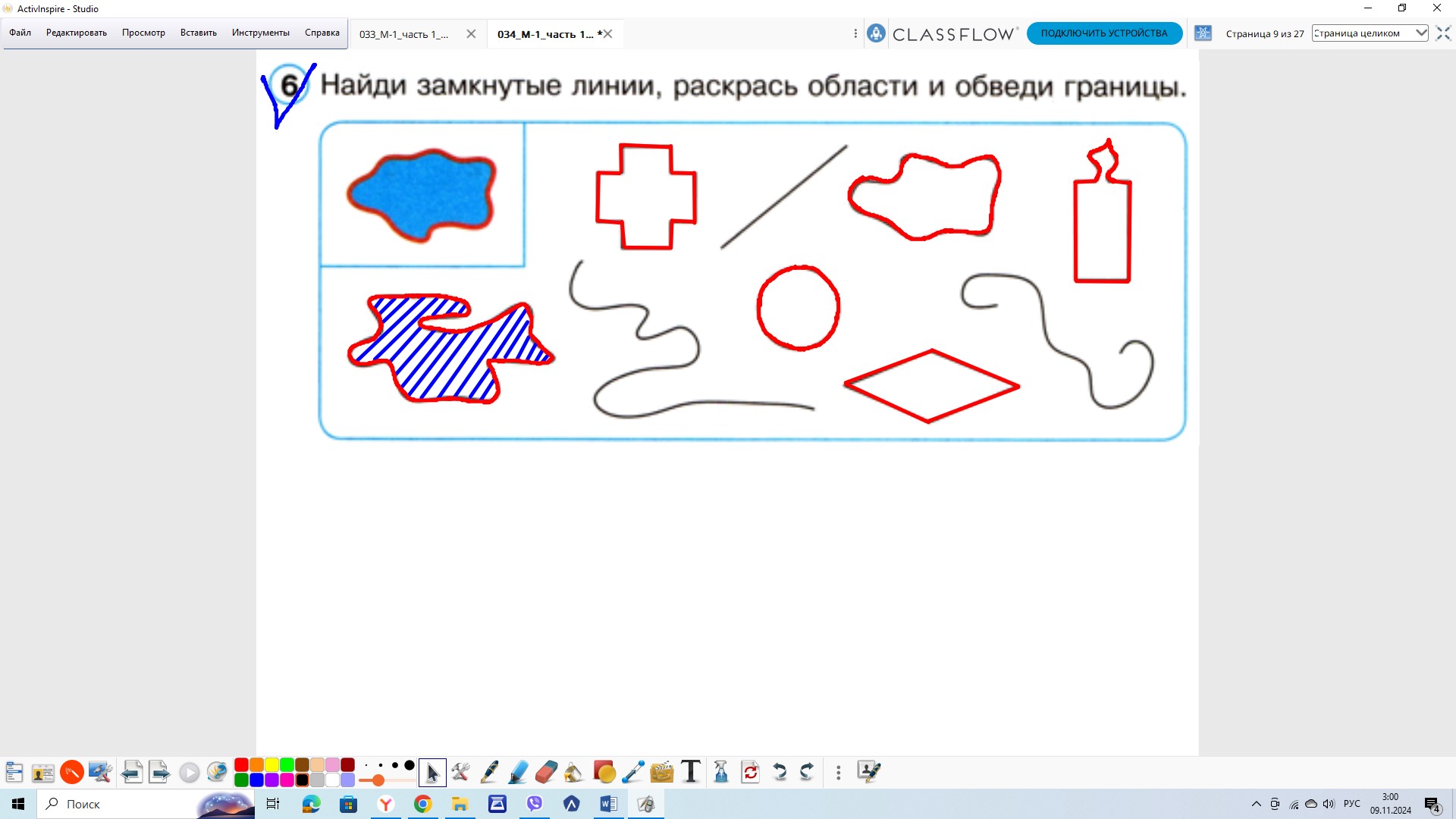
Task: Select the Shape tool
Action: 604,772
